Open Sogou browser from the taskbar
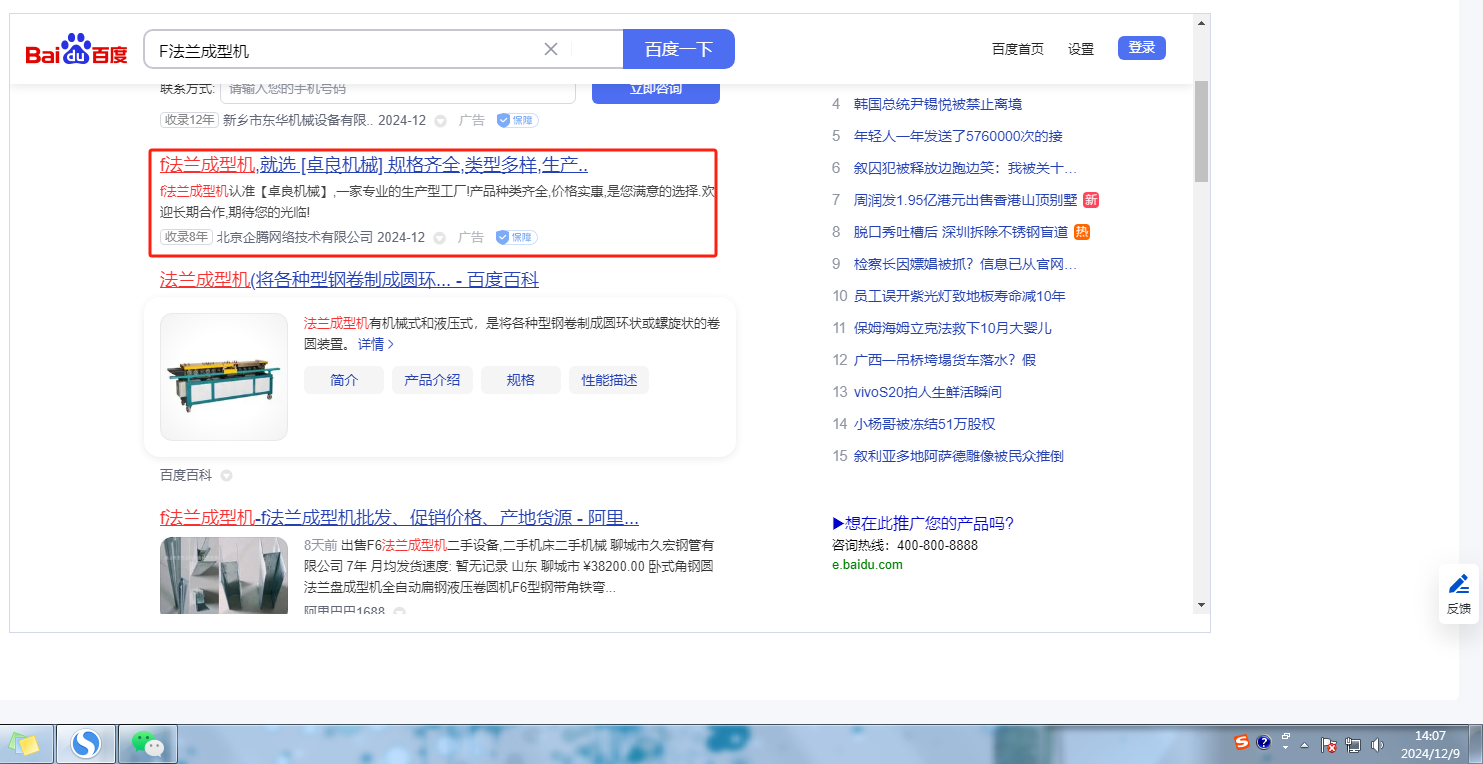Viewport: 1483px width, 764px height. click(86, 744)
